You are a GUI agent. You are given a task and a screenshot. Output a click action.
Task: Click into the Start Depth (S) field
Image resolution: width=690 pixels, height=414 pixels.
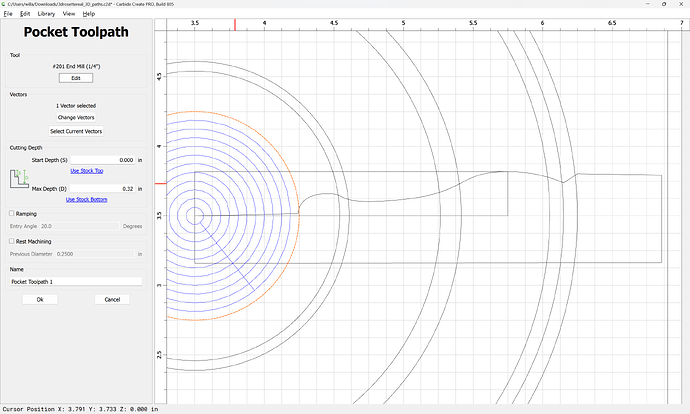pos(104,160)
